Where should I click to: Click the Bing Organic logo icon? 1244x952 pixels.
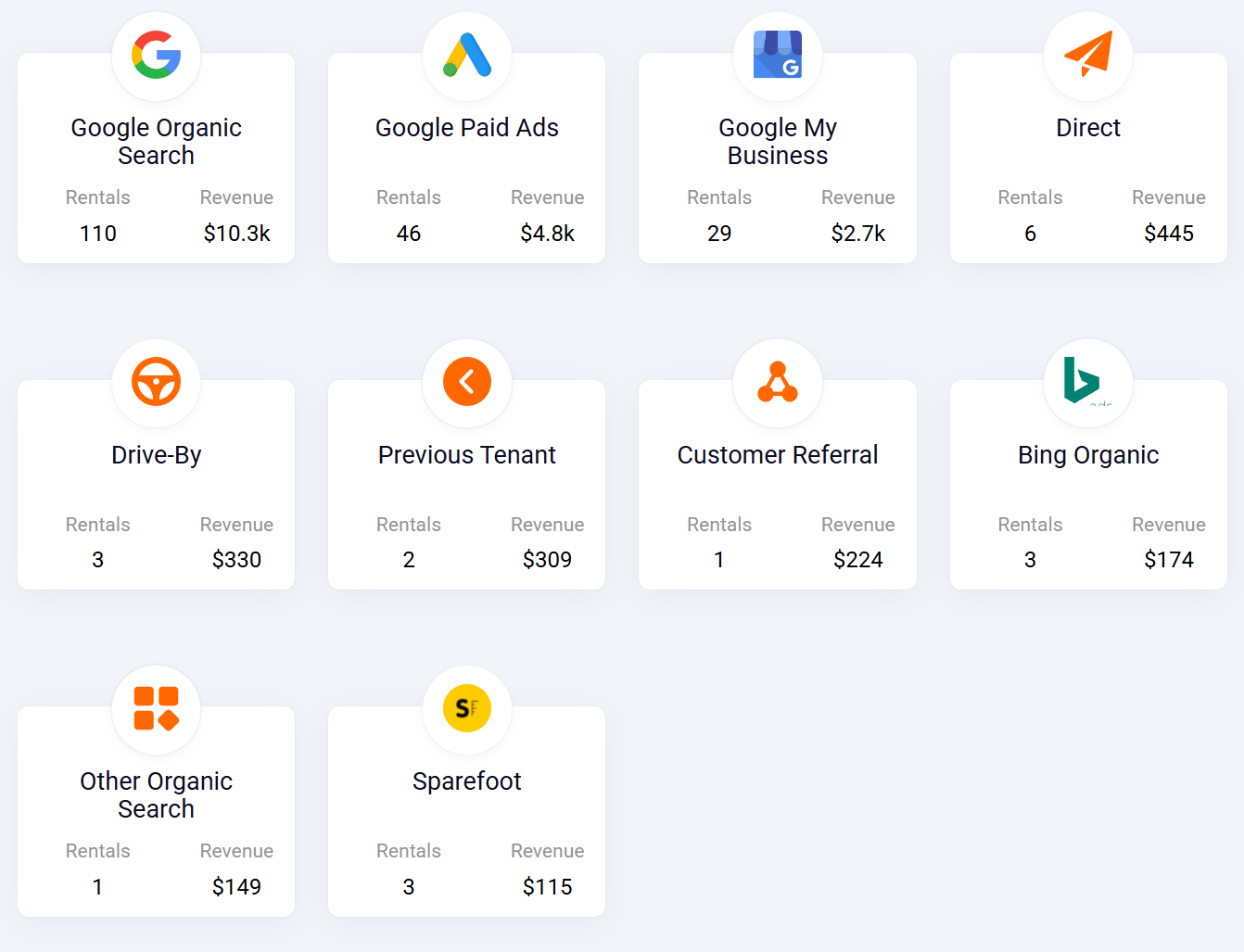(x=1082, y=380)
